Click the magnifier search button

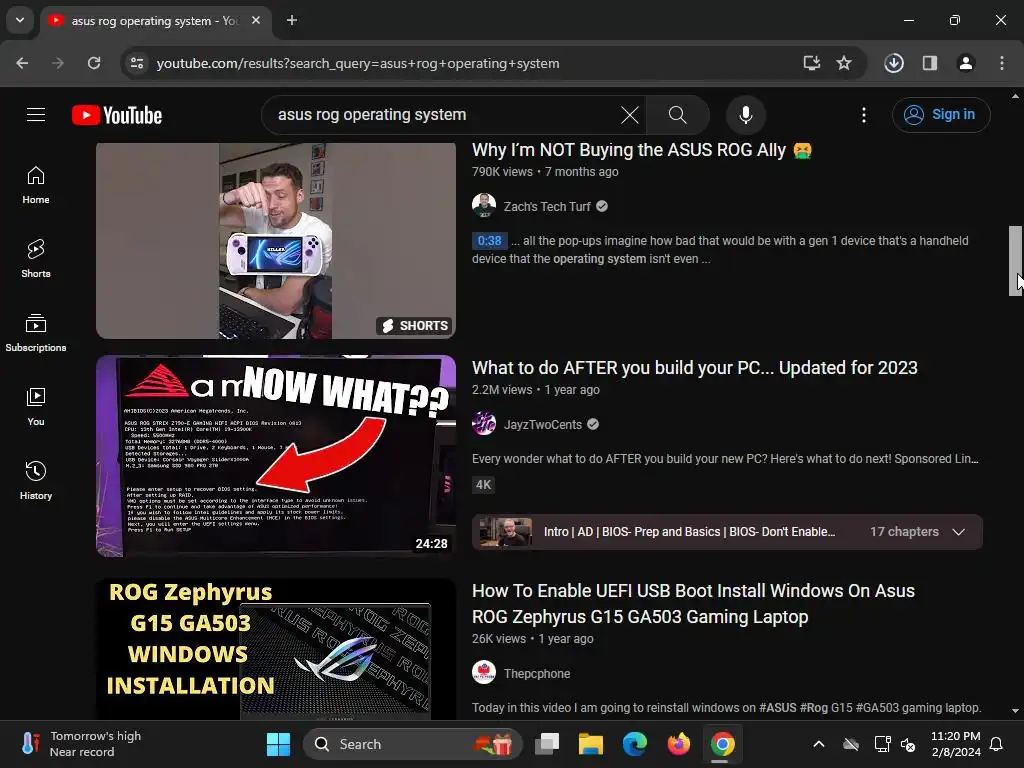677,115
